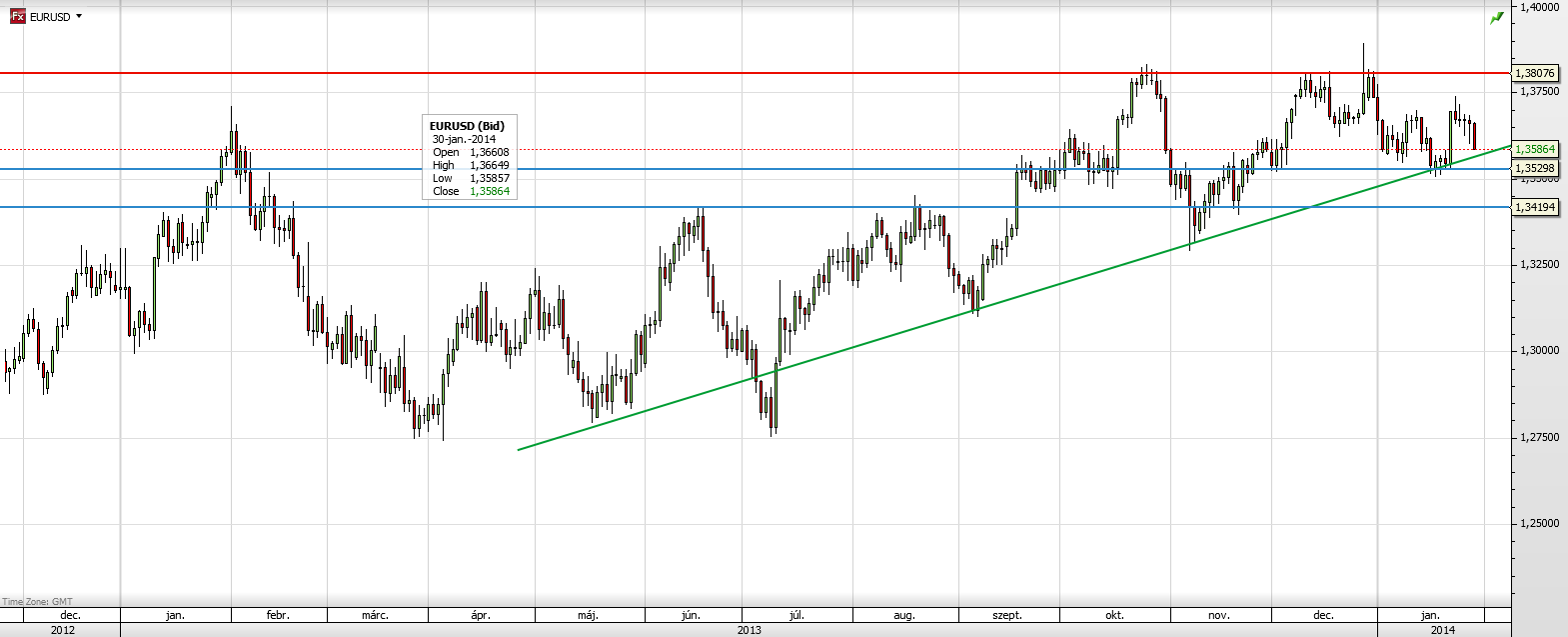Click the green trend arrow icon top right
This screenshot has height=637, width=1568.
(1496, 18)
